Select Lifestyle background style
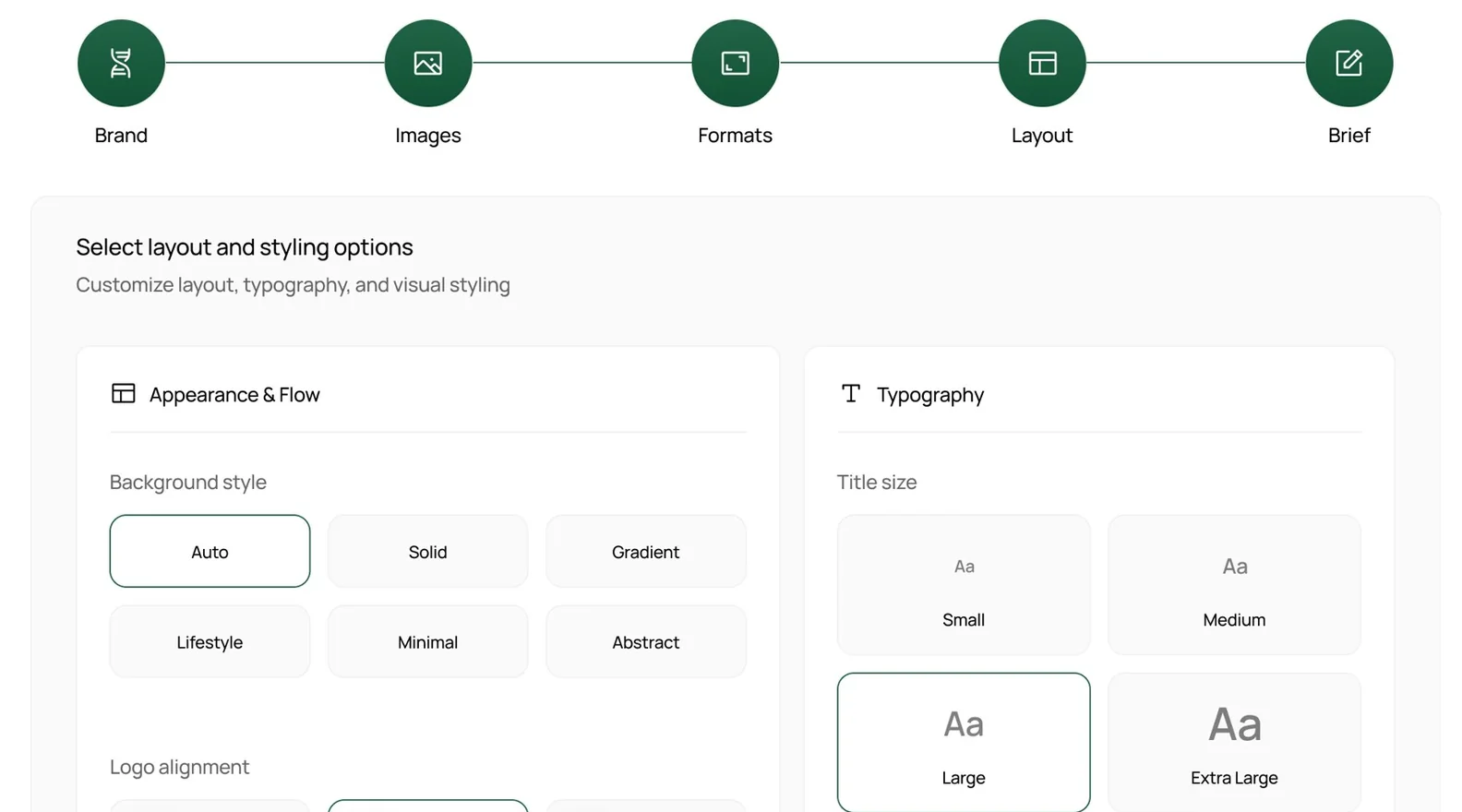Viewport: 1462px width, 812px height. coord(210,641)
